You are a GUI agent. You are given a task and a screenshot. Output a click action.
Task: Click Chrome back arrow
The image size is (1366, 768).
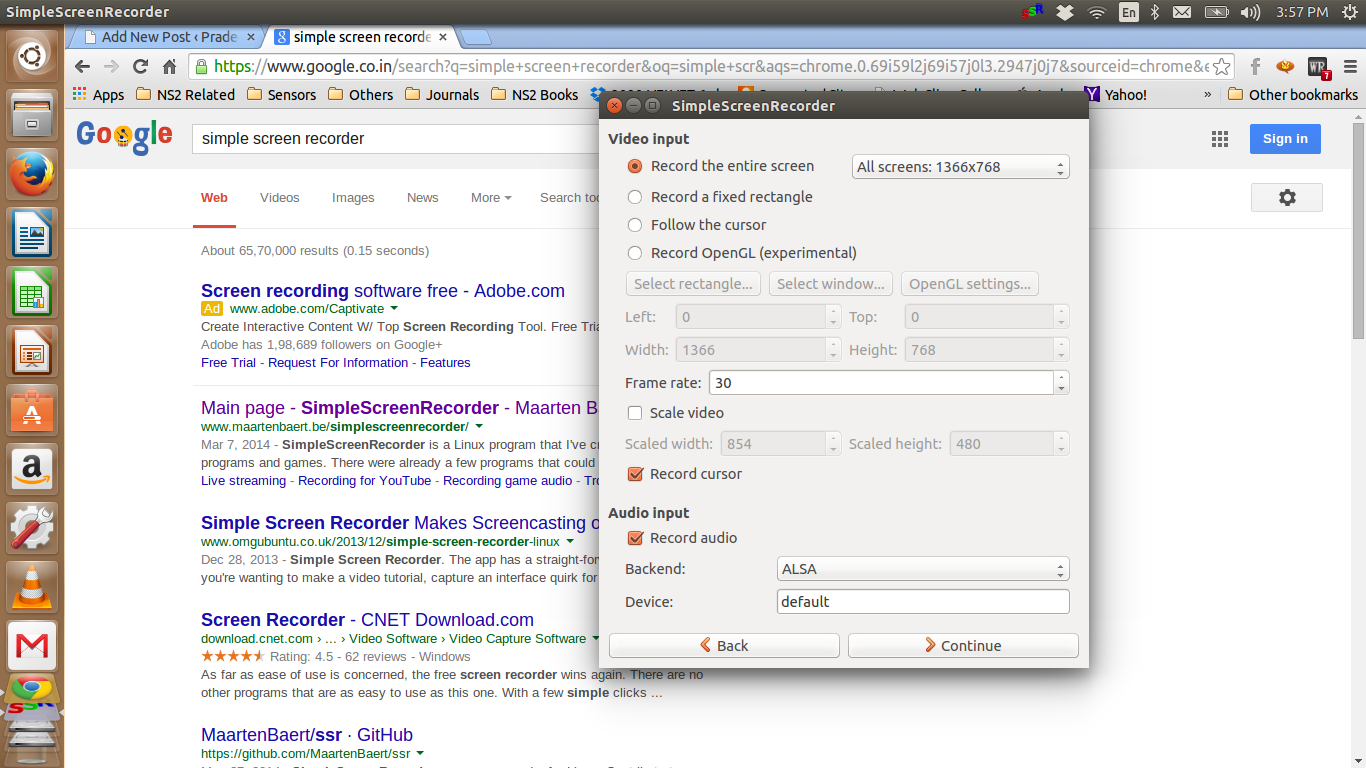[x=82, y=67]
